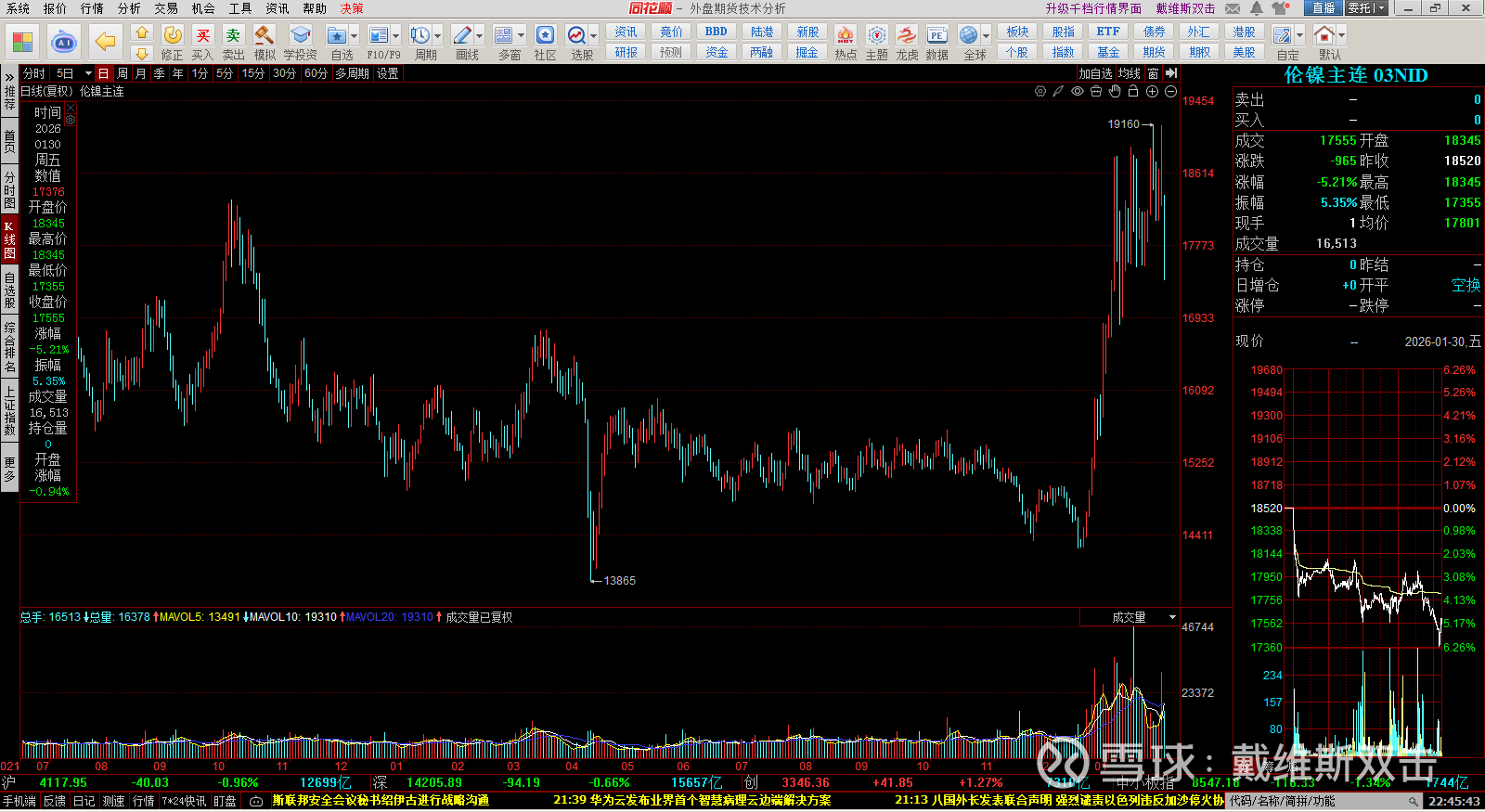Switch to 周 weekly period tab

tap(122, 73)
